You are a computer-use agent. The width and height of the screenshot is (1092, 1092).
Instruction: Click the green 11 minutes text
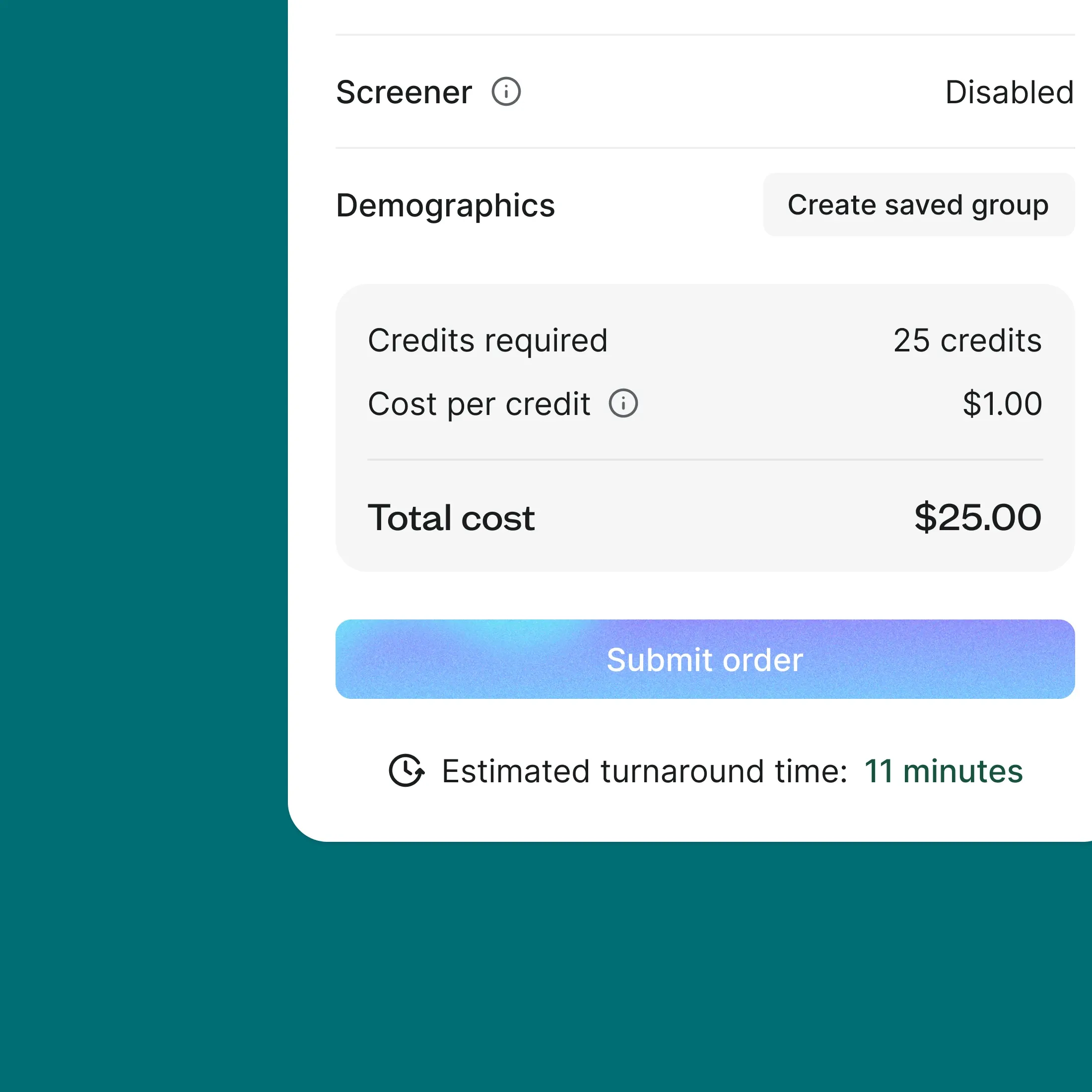944,771
